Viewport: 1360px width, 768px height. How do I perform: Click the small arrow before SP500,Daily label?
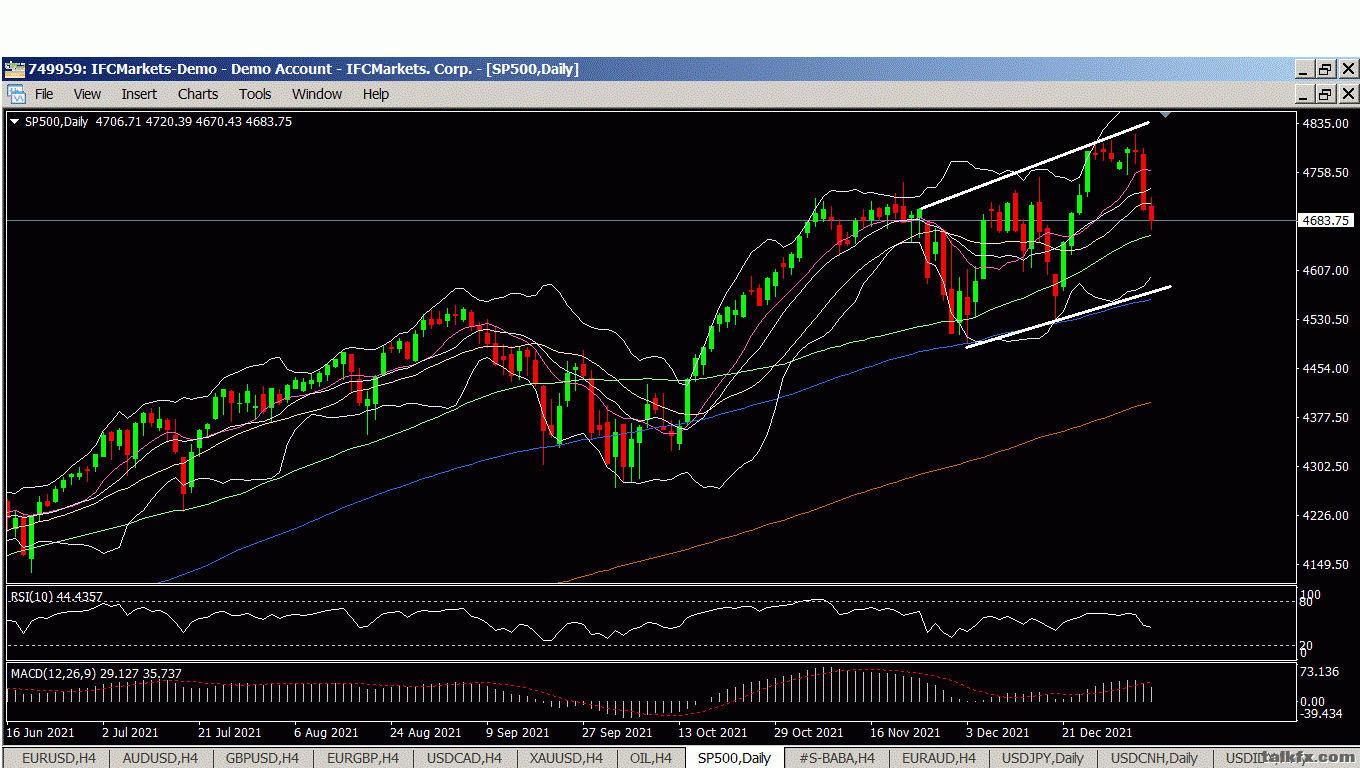pyautogui.click(x=14, y=122)
